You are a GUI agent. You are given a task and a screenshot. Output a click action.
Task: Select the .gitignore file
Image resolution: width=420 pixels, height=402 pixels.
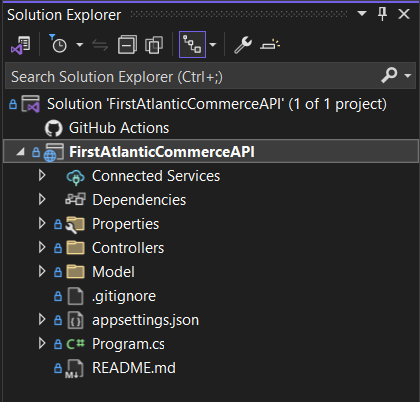click(124, 296)
